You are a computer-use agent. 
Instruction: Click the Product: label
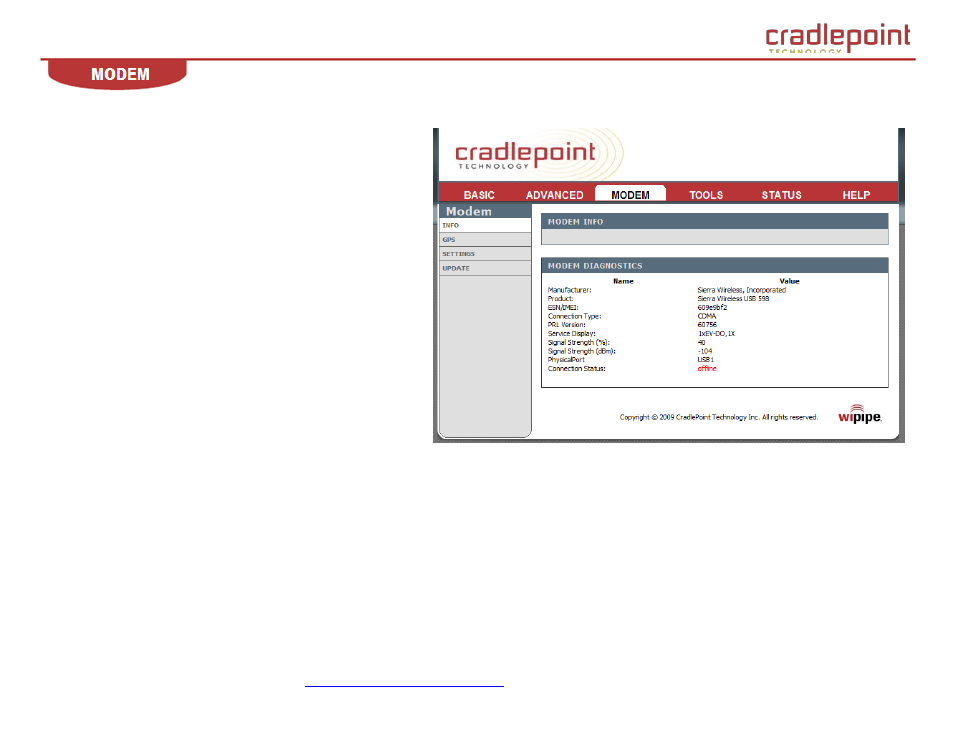tap(560, 299)
